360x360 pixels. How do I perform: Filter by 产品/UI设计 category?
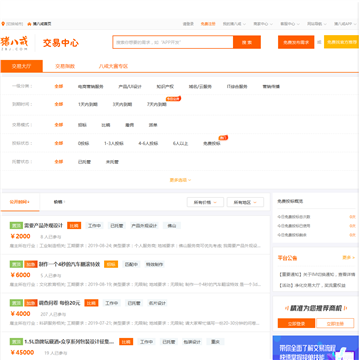[130, 86]
